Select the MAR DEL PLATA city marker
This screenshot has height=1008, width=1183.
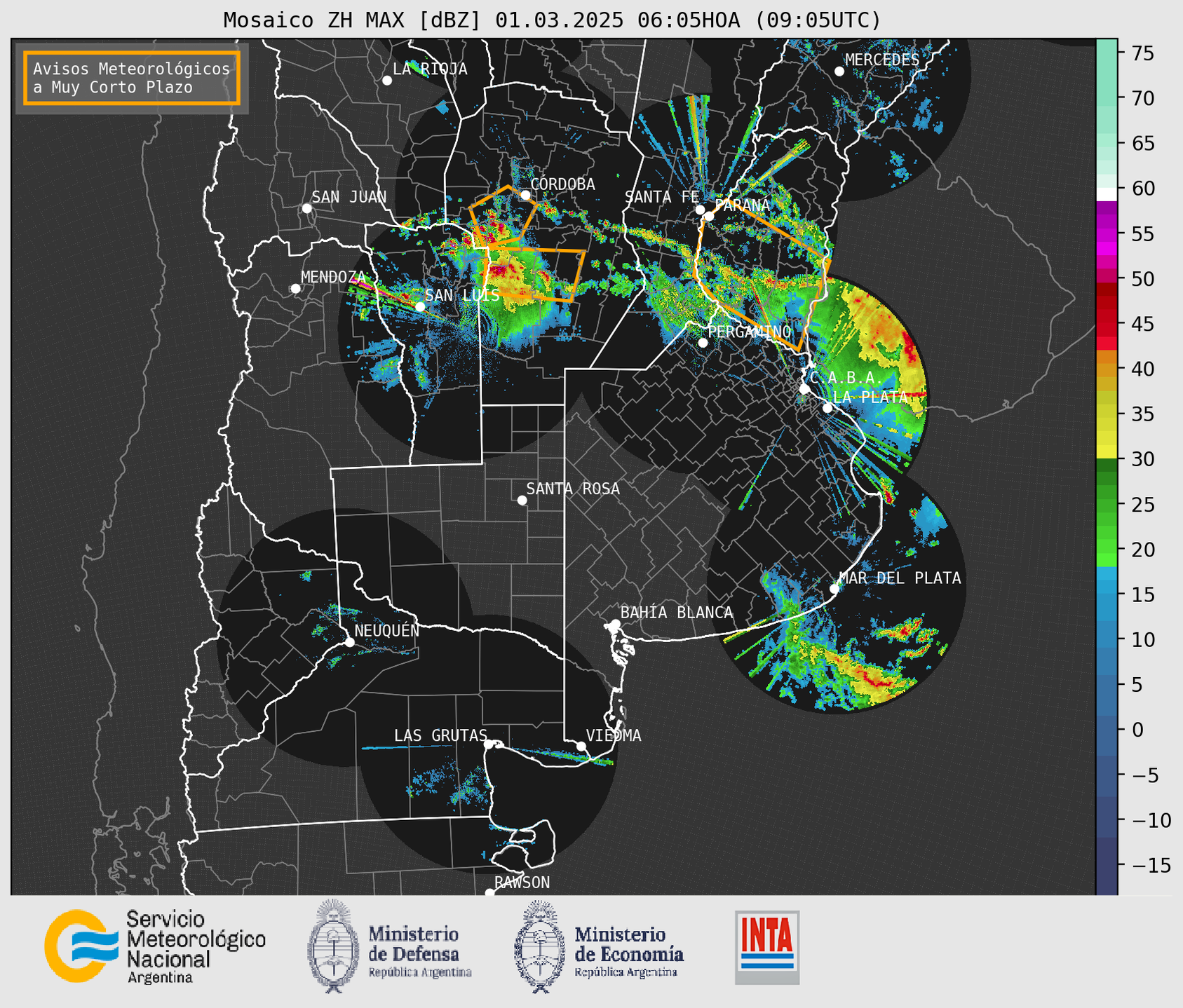coord(834,589)
